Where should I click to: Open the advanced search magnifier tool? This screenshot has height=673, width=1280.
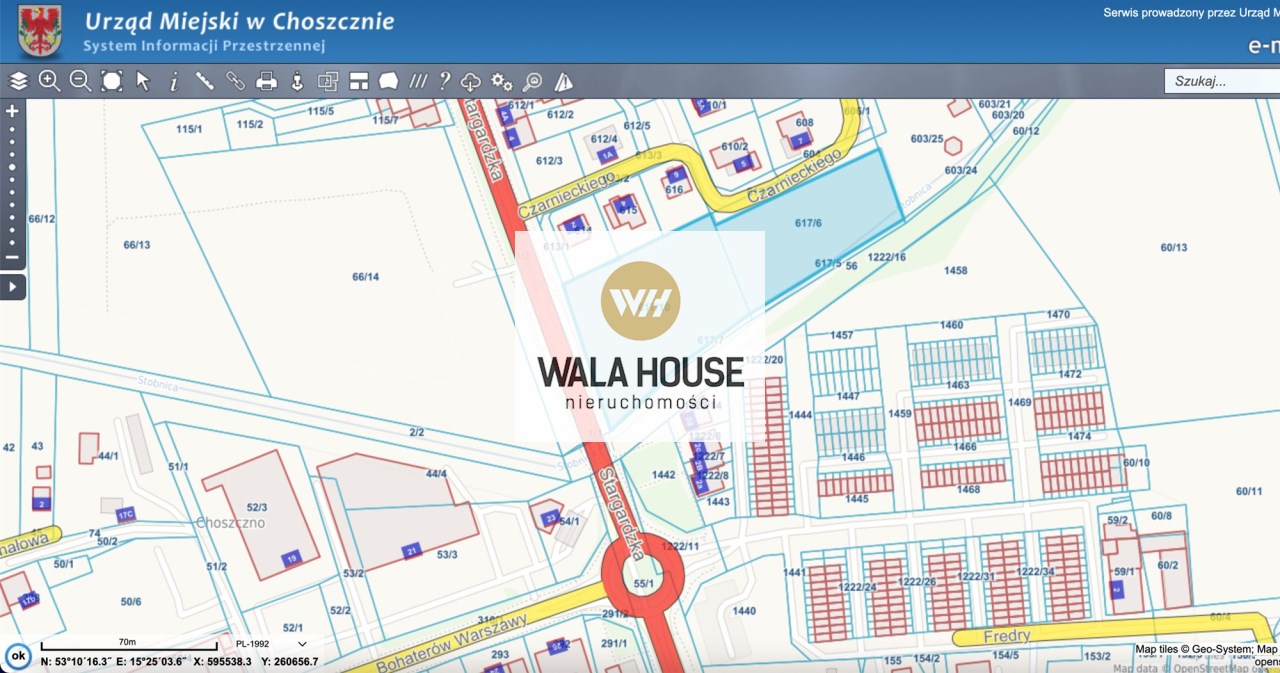pyautogui.click(x=533, y=81)
